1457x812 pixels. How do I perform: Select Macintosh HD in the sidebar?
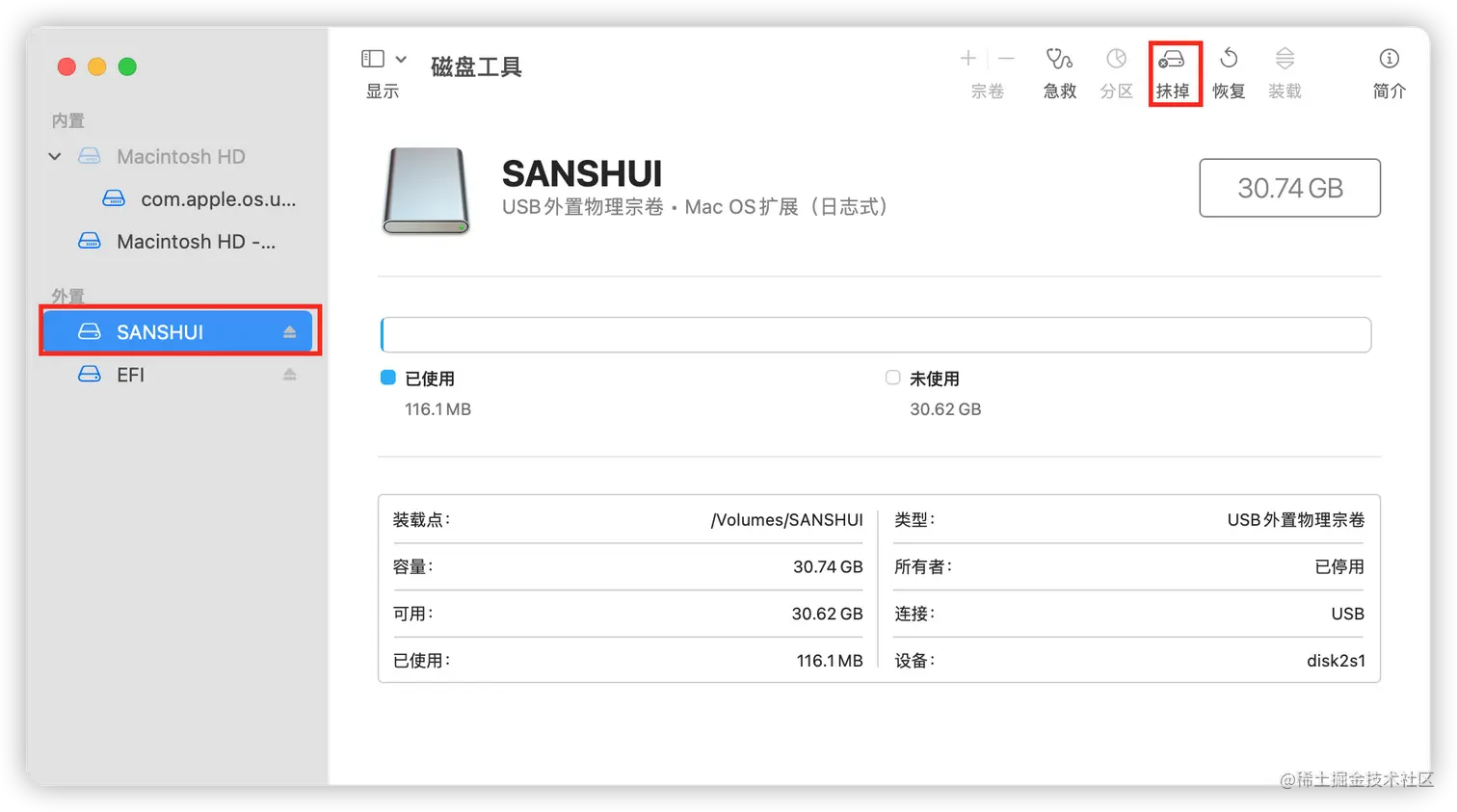[x=180, y=156]
